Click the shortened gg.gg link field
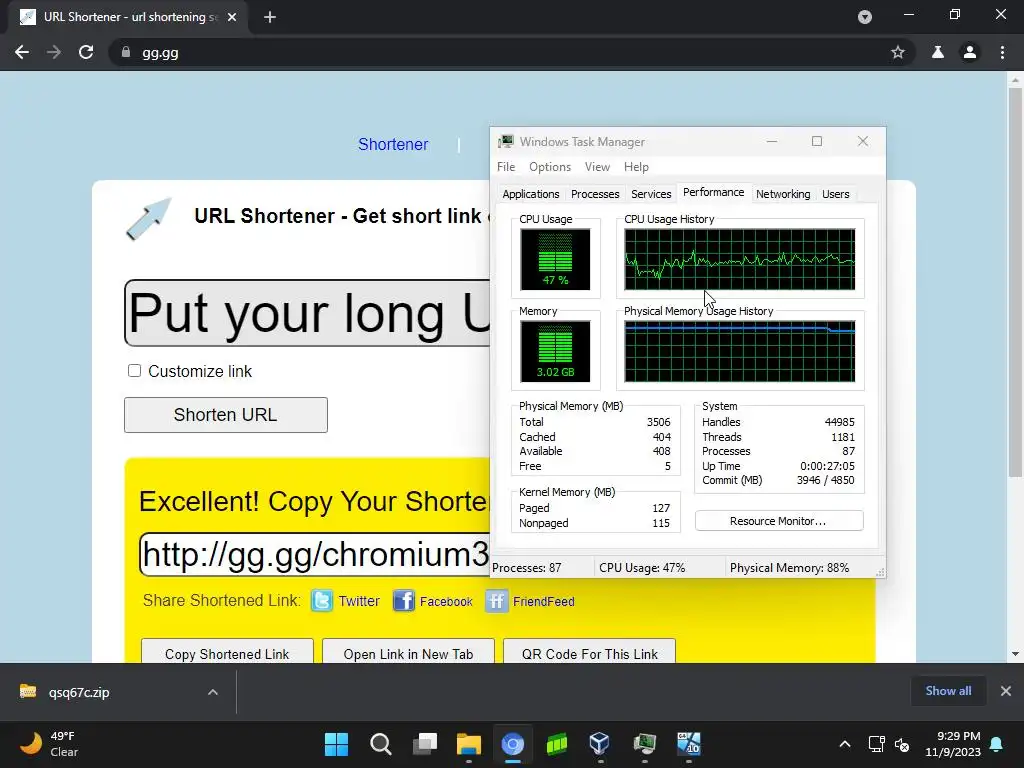 pos(315,554)
